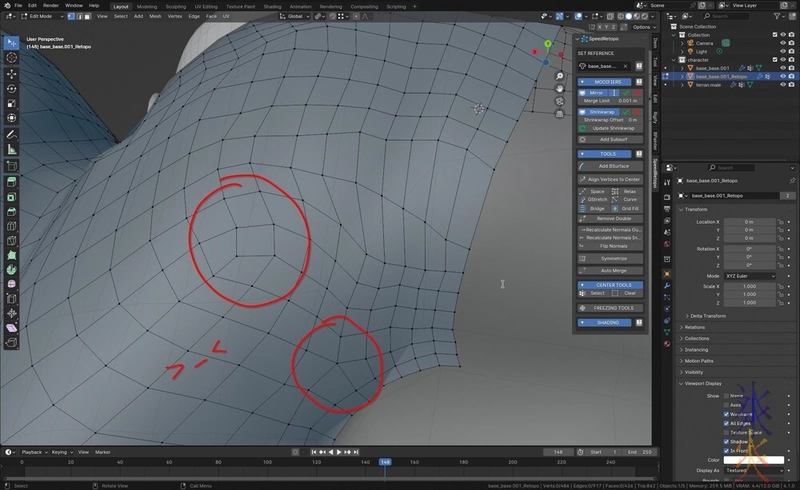Screen dimensions: 800x490
Task: Select the Move tool in the toolbar
Action: 11,73
